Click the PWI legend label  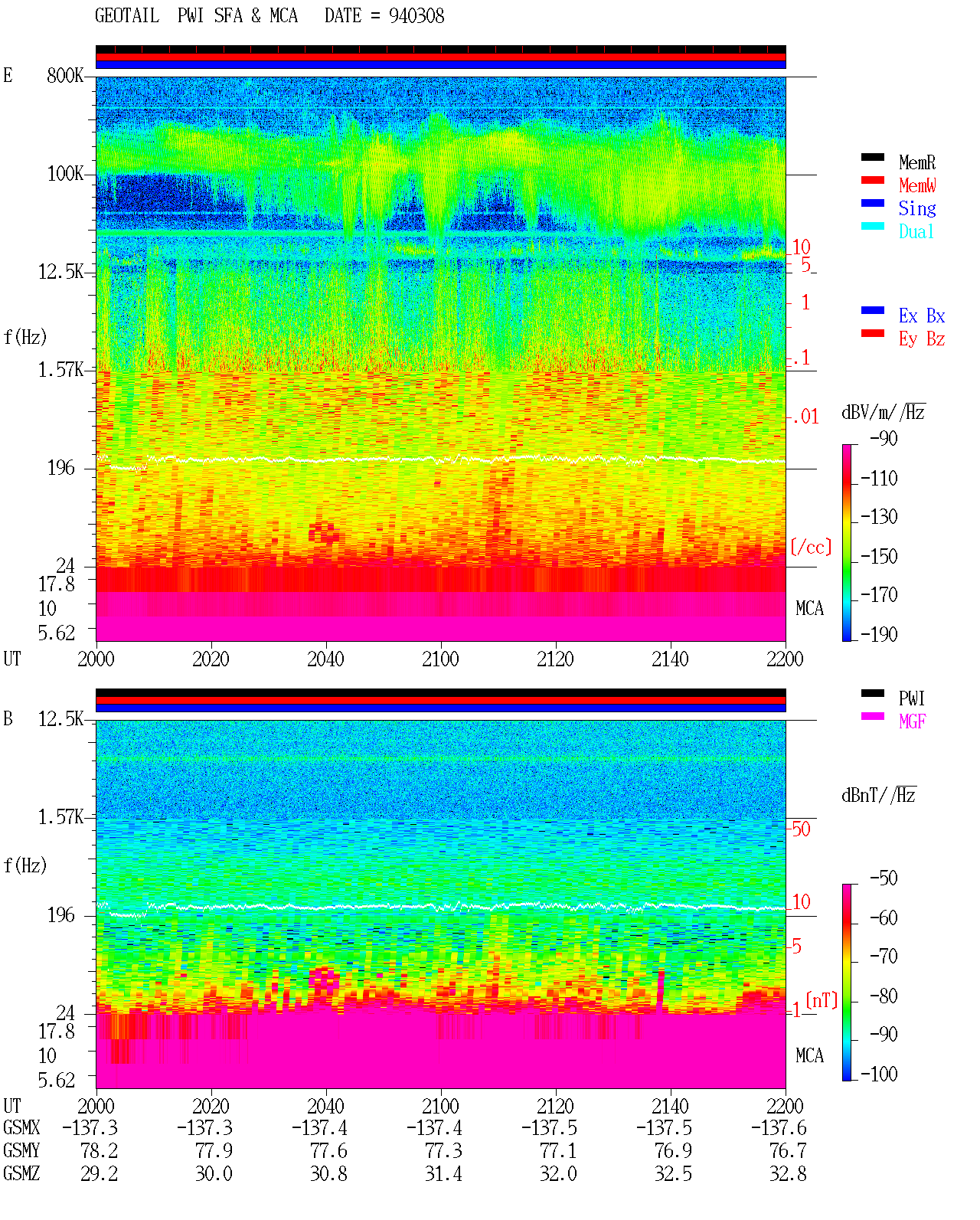point(912,698)
